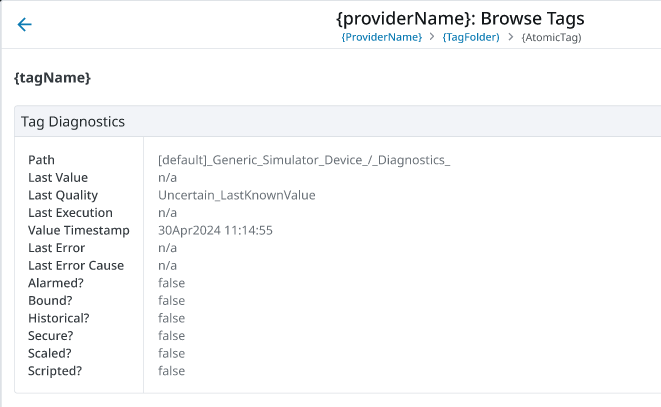Click the false value beside Alarmed?
The image size is (661, 407).
(172, 283)
